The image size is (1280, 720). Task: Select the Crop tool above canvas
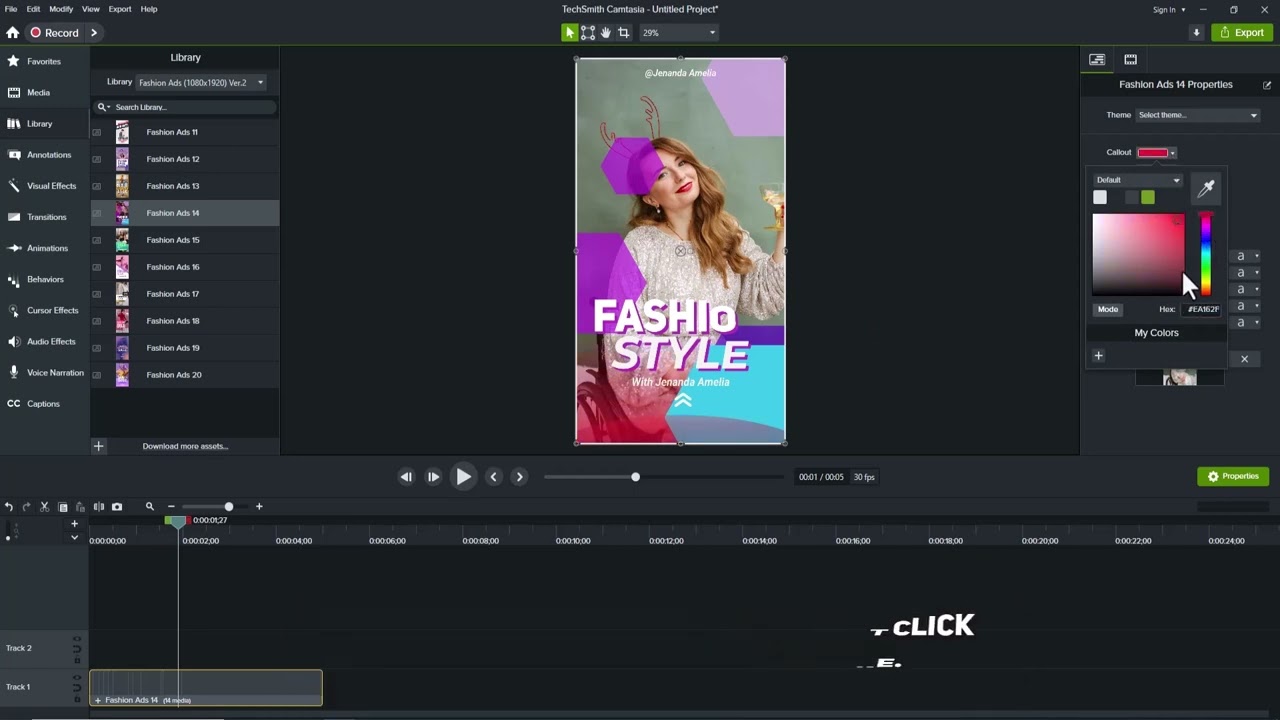(x=624, y=33)
